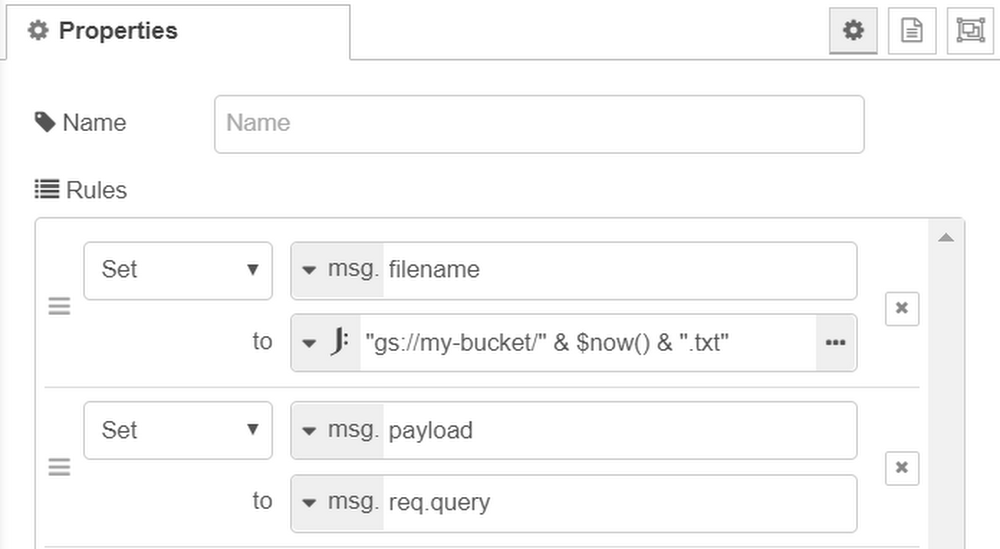This screenshot has width=1000, height=549.
Task: Open the node appearance icon
Action: pyautogui.click(x=970, y=31)
